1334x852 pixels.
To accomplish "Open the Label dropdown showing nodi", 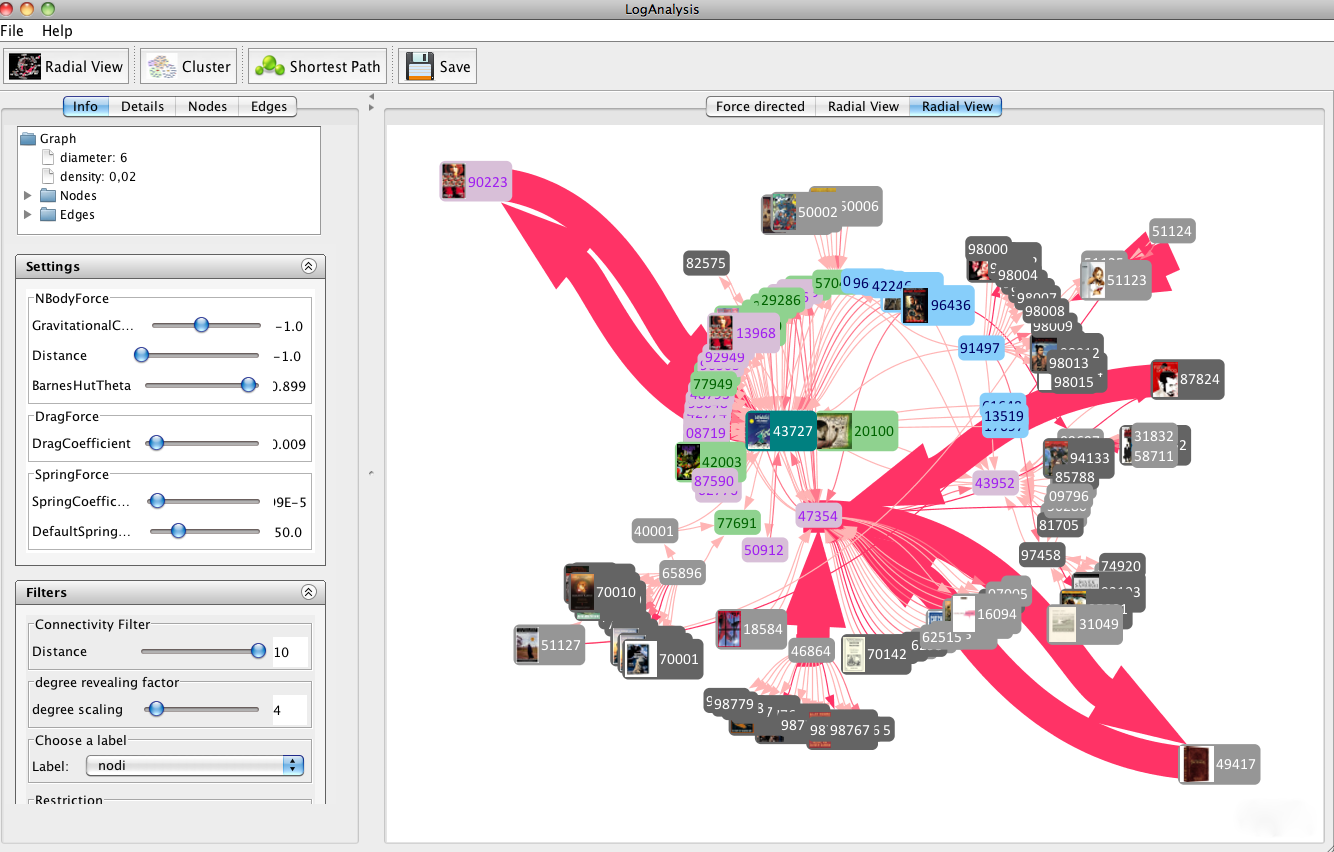I will click(194, 766).
